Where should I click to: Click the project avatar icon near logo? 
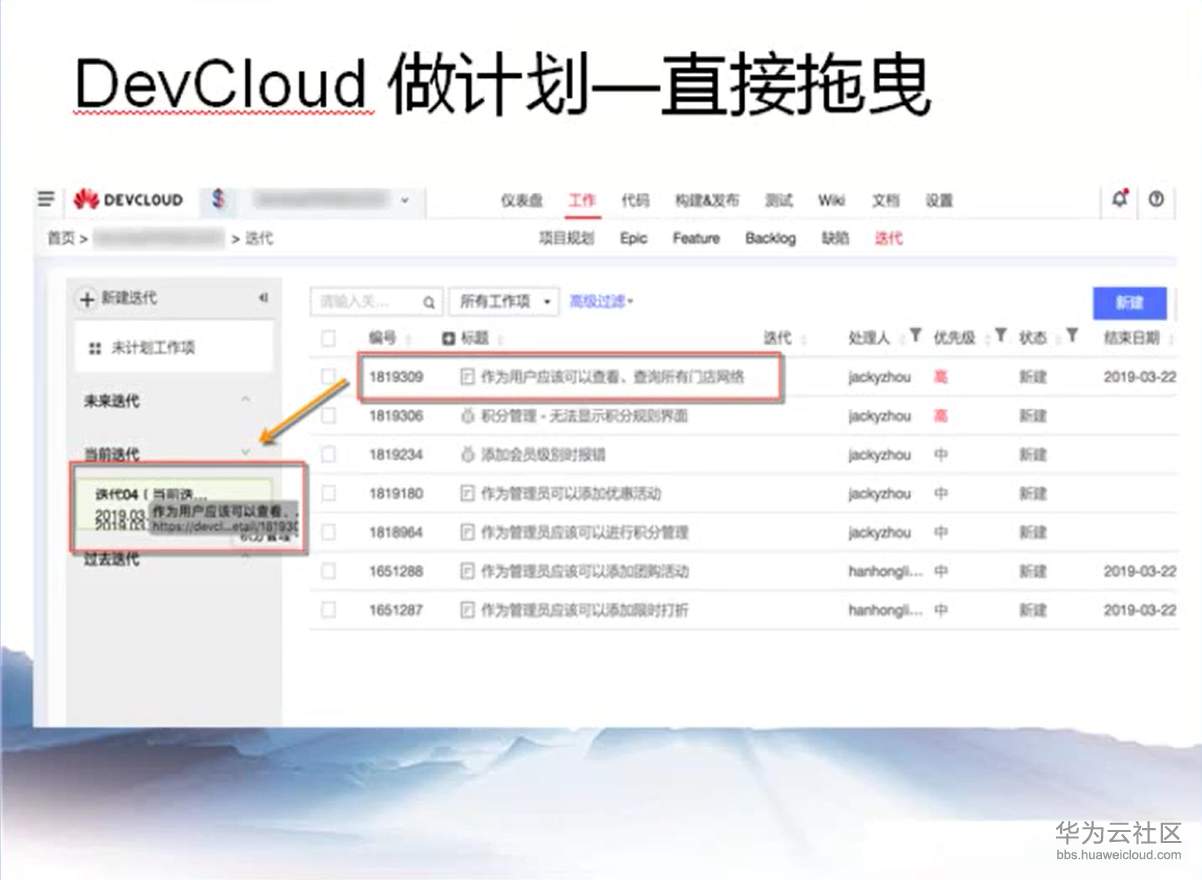(x=219, y=200)
